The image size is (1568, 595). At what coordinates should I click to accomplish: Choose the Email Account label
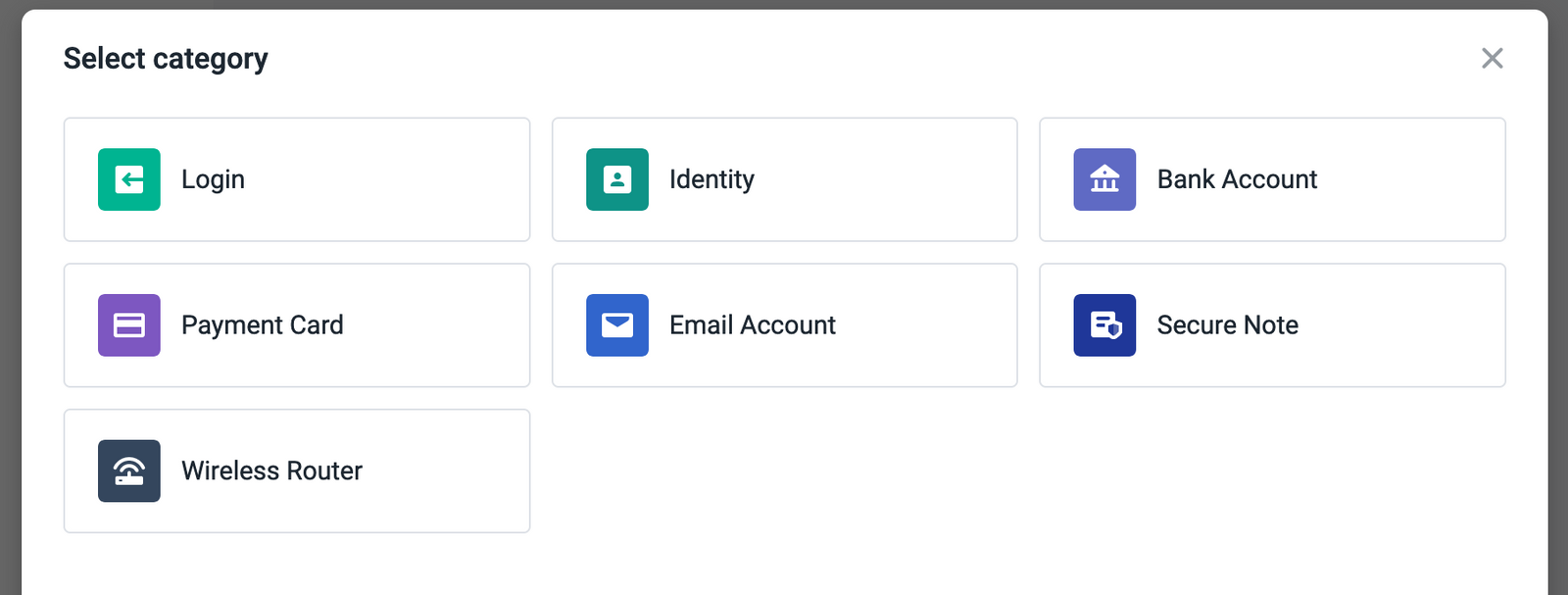click(753, 325)
